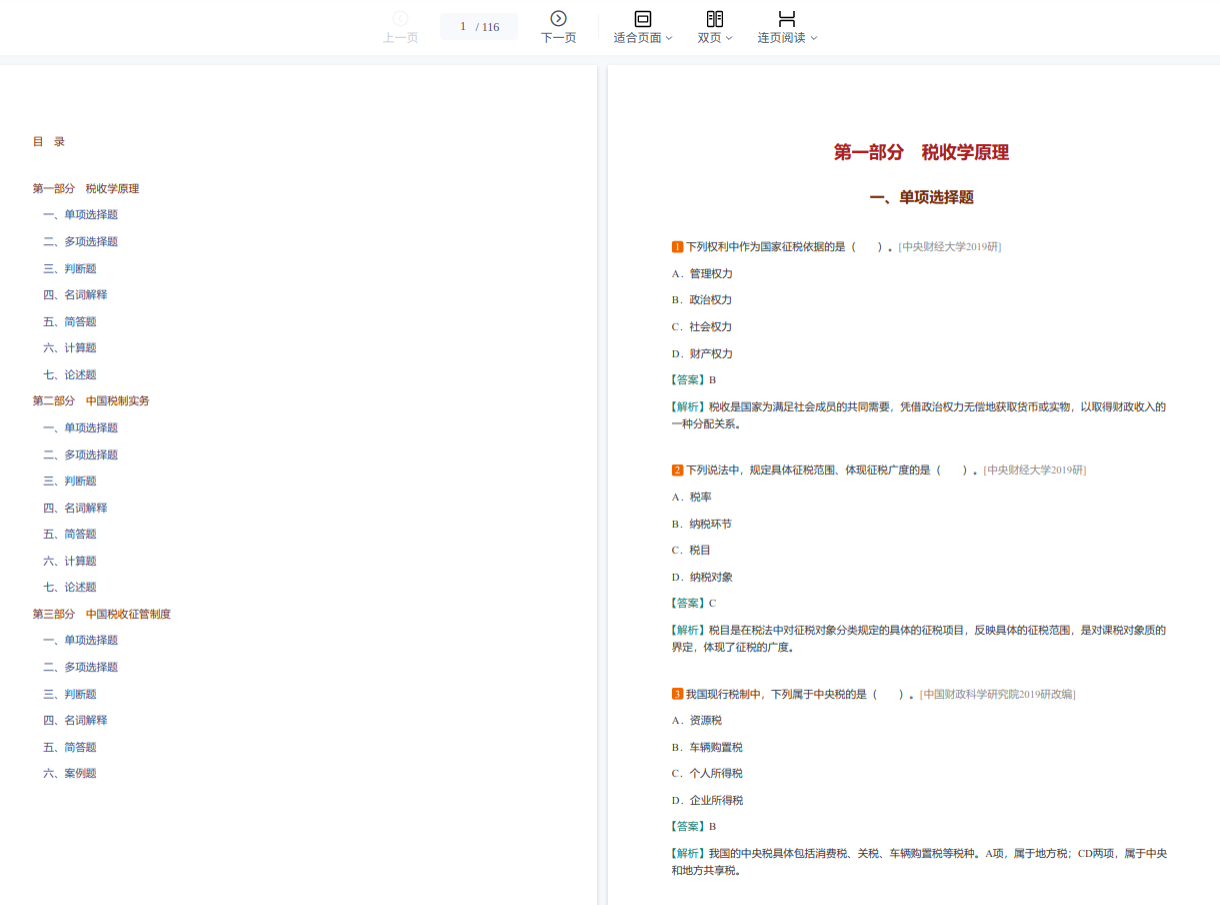Click the 上一页 text label
This screenshot has width=1220, height=905.
coord(400,38)
